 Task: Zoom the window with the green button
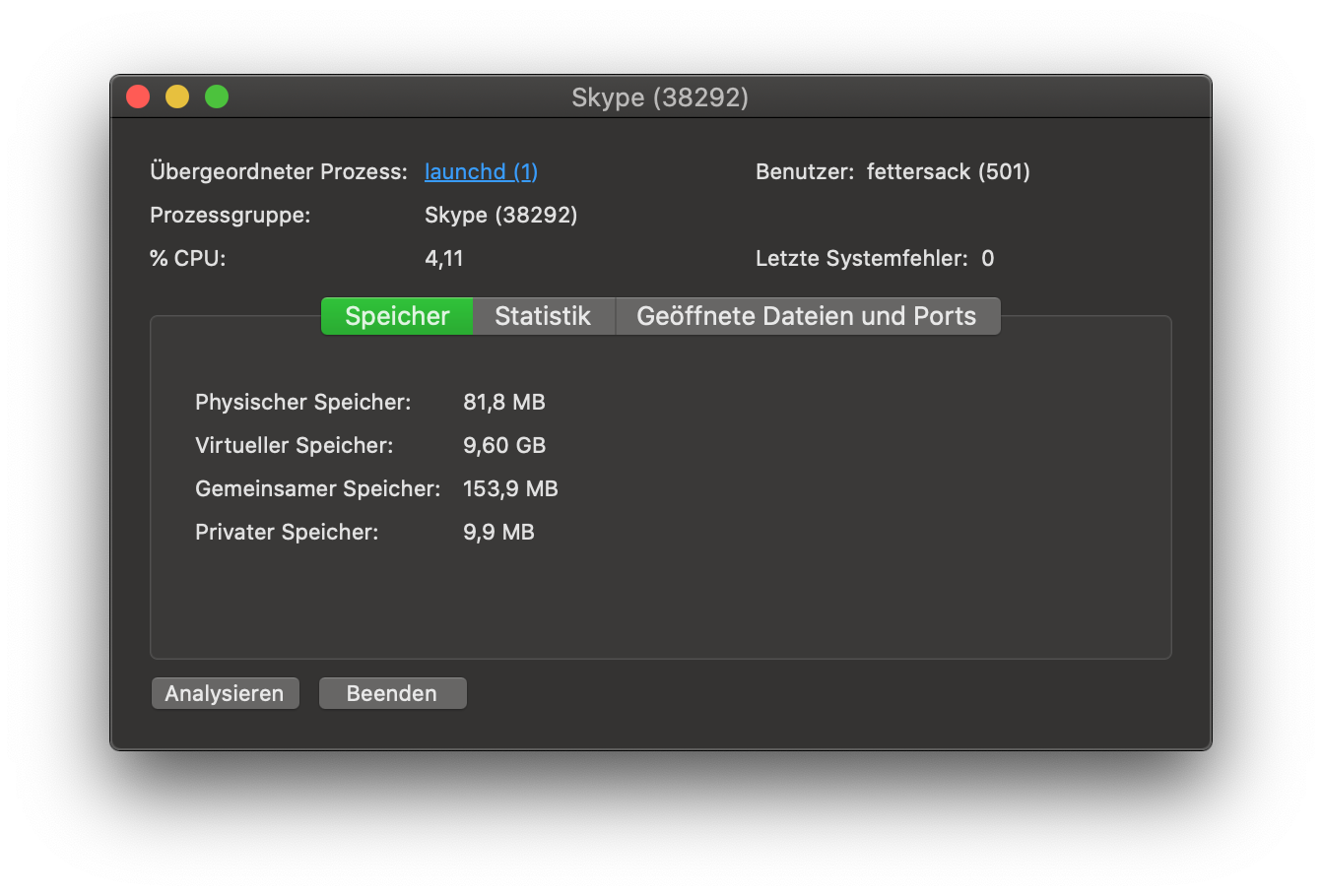217,96
